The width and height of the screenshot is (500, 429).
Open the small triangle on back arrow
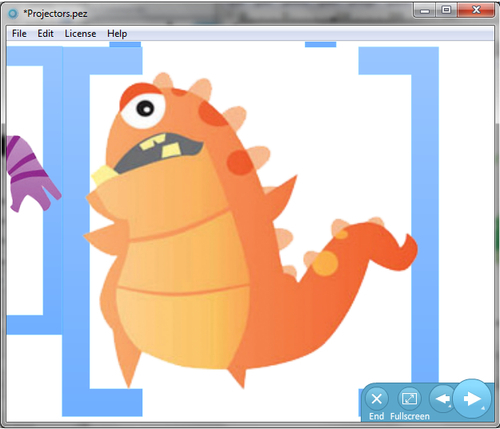450,406
